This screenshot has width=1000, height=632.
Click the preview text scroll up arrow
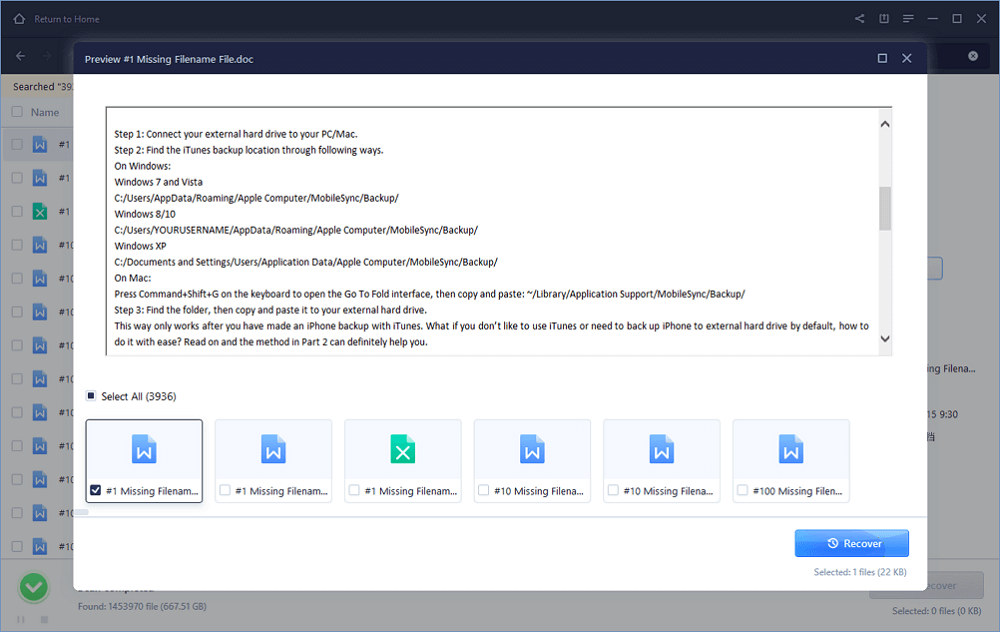point(885,124)
